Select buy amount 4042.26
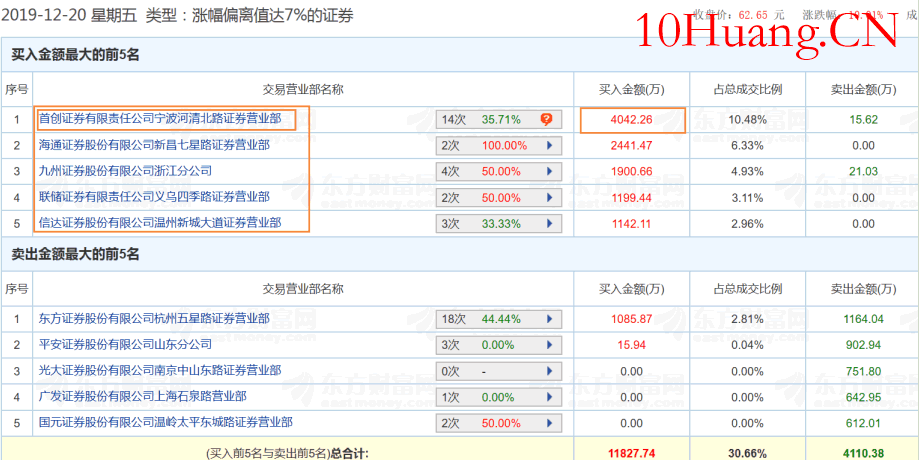Image resolution: width=919 pixels, height=460 pixels. coord(632,120)
